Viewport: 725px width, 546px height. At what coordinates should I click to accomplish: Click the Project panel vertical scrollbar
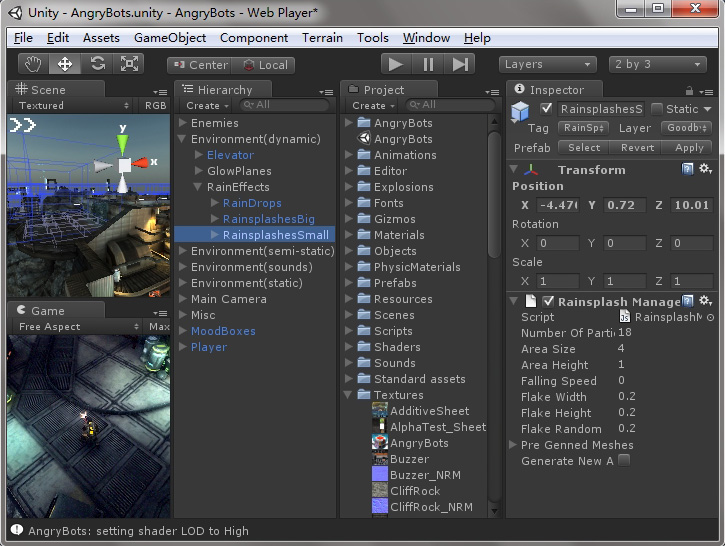coord(494,194)
